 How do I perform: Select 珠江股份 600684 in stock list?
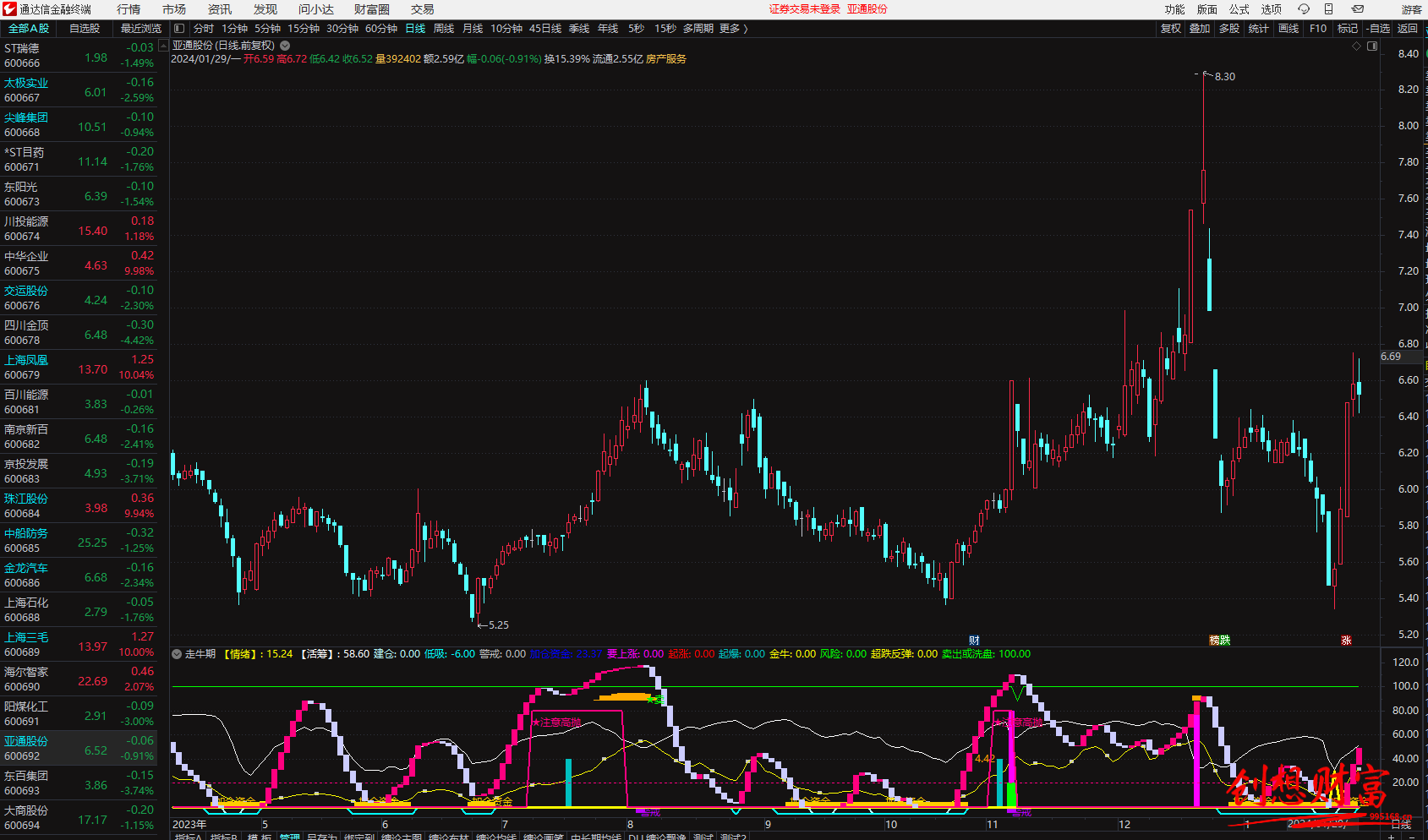[x=79, y=506]
